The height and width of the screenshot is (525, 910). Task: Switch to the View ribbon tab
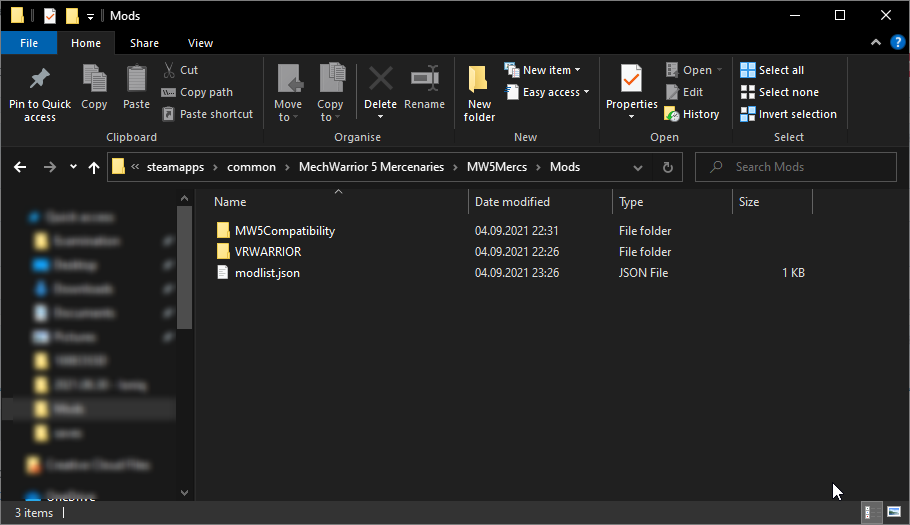point(200,43)
